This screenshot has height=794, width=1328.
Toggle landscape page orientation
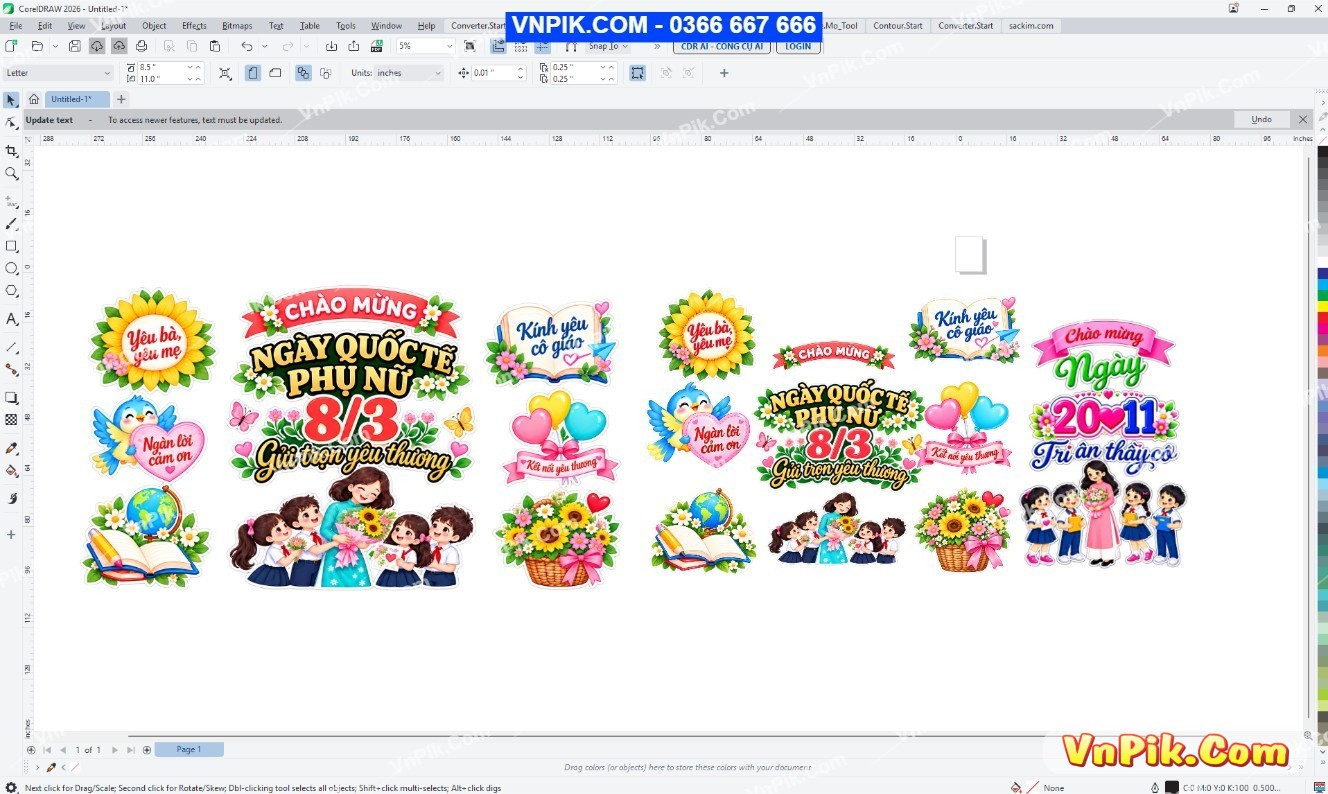[275, 73]
